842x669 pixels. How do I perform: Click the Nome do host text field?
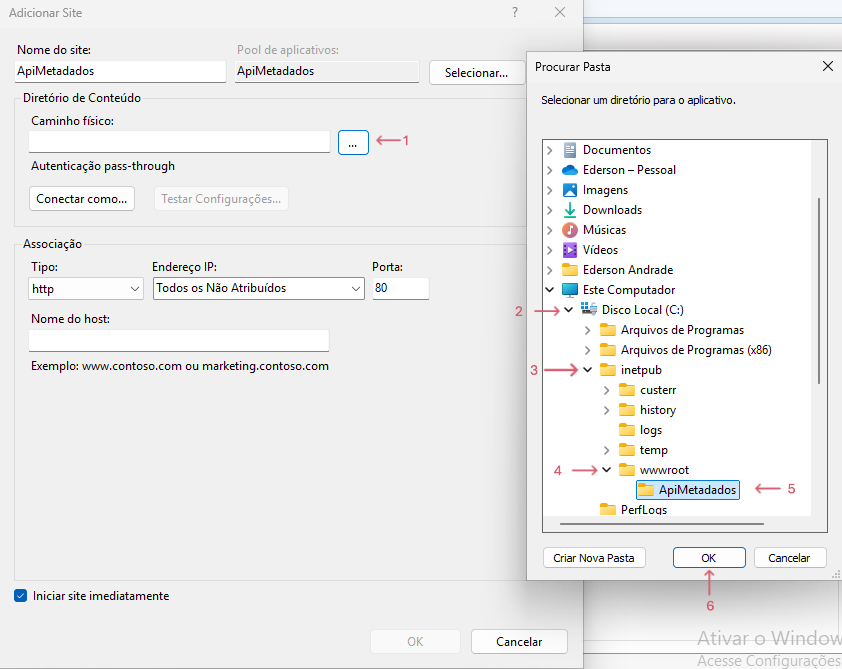pos(179,340)
